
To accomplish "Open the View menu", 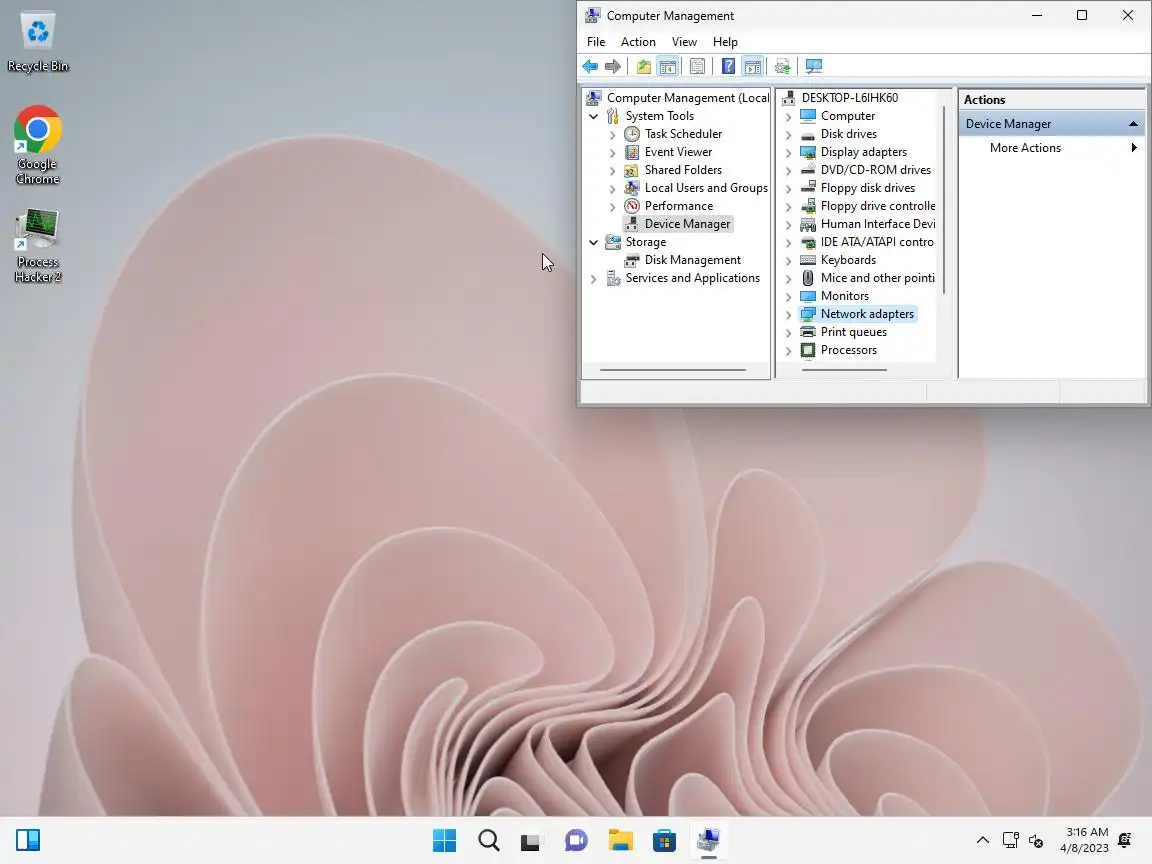I will (684, 42).
